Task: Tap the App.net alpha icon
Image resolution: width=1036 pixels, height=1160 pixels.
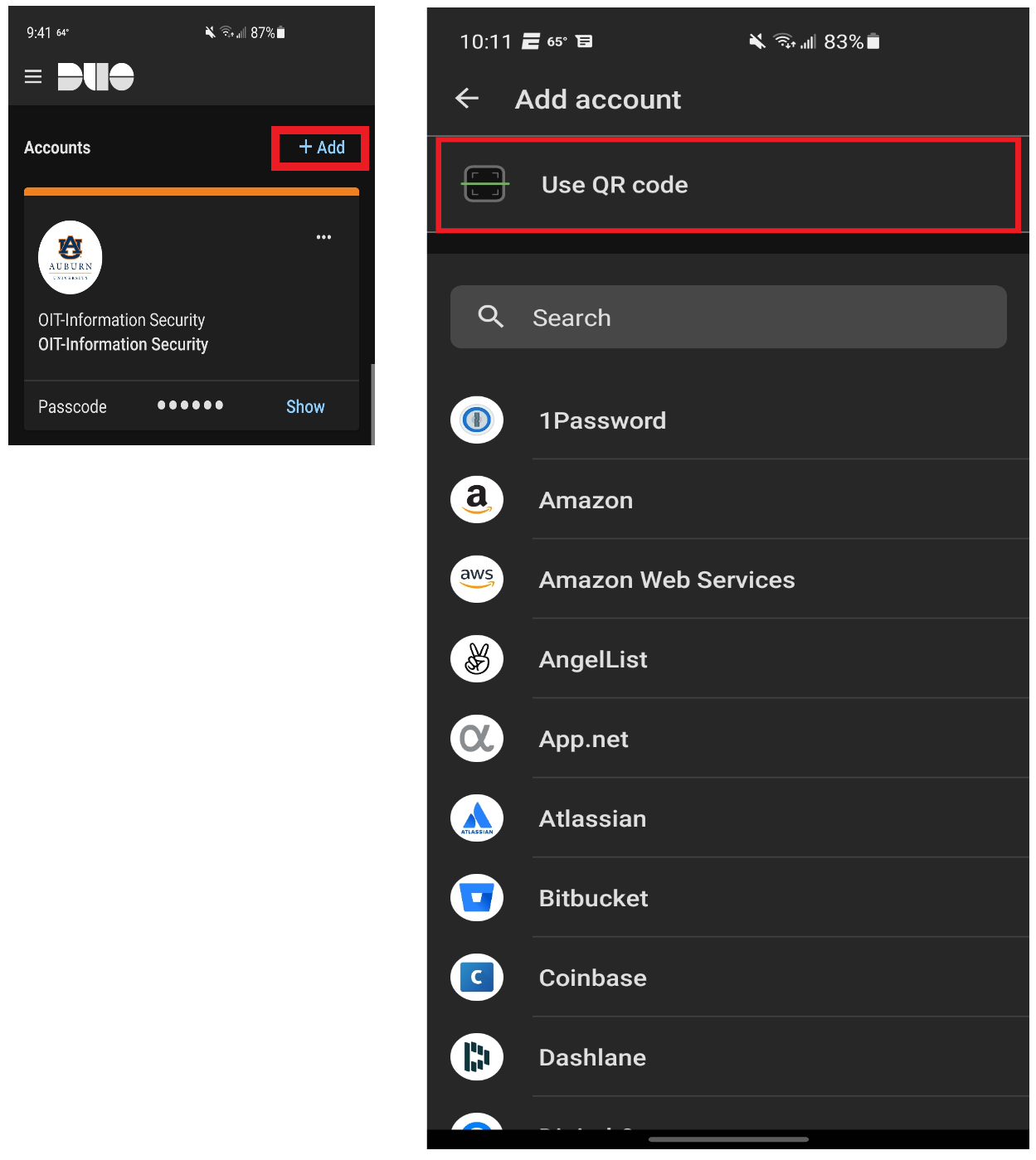Action: 477,739
